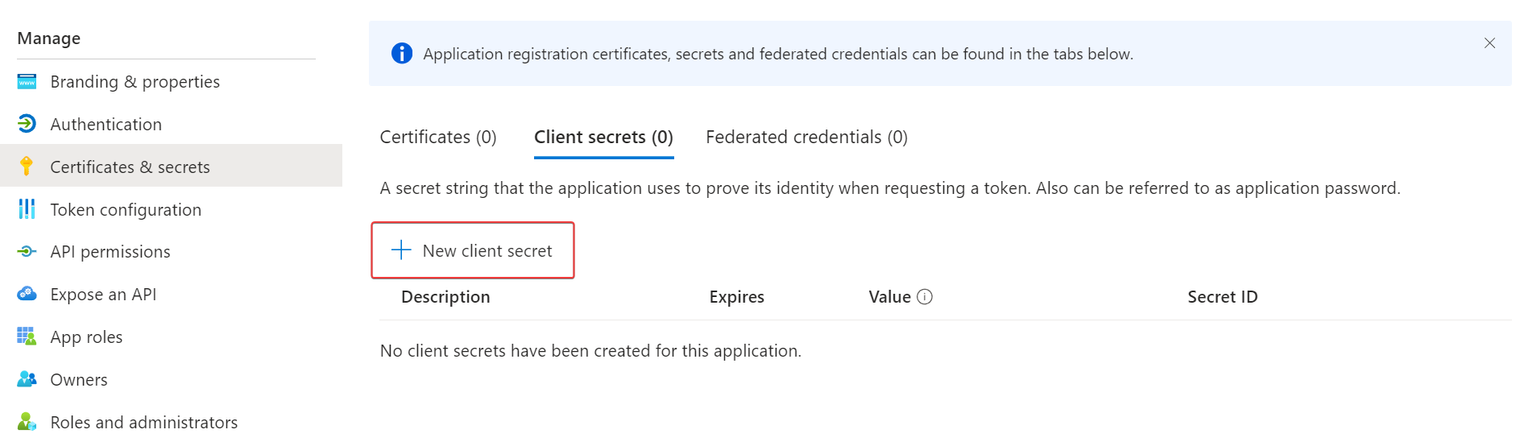The image size is (1520, 441).
Task: Click the key icon for Certificates & secrets
Action: pos(27,167)
